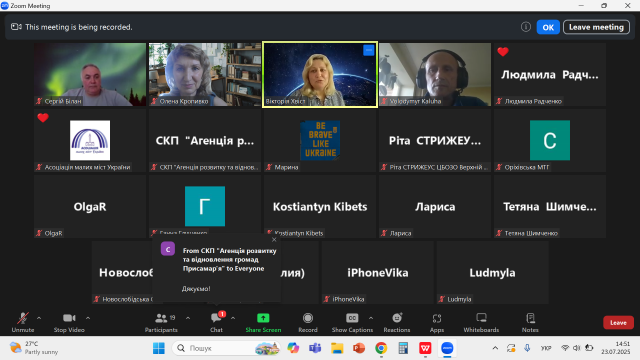Open PowerPoint from the taskbar
This screenshot has height=360, width=640.
pyautogui.click(x=359, y=348)
